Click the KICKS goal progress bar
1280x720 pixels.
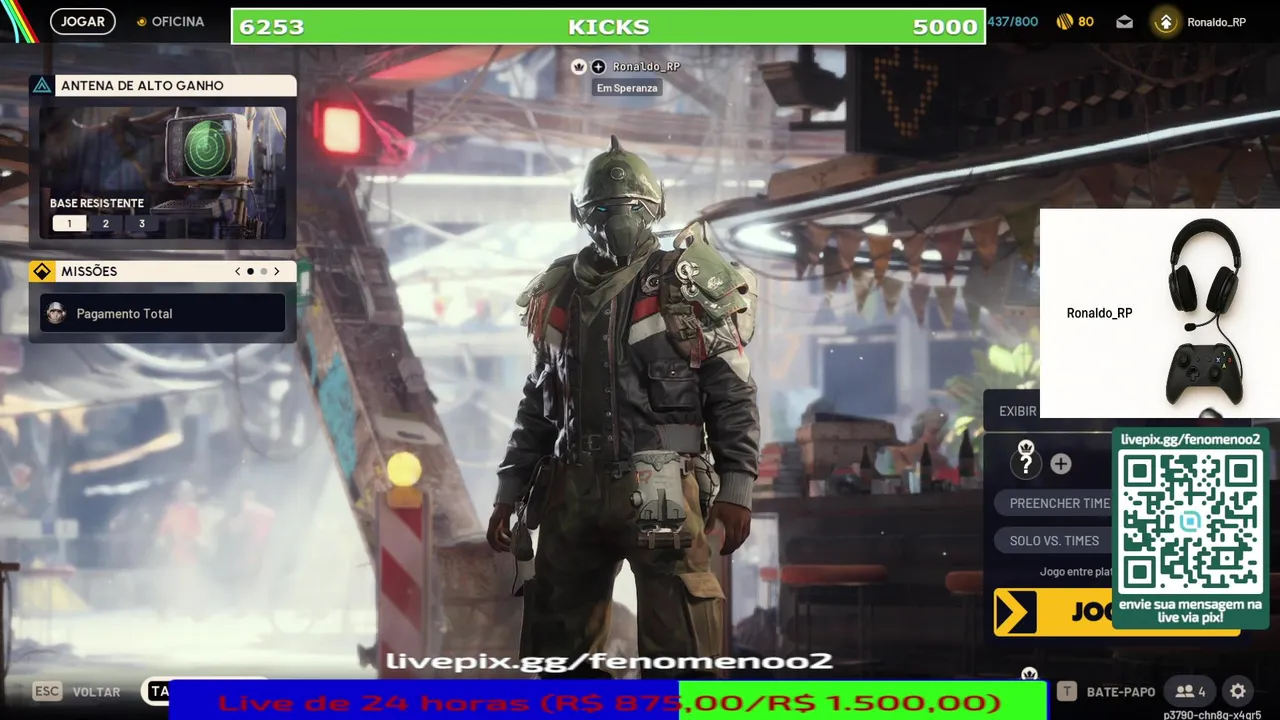click(608, 26)
